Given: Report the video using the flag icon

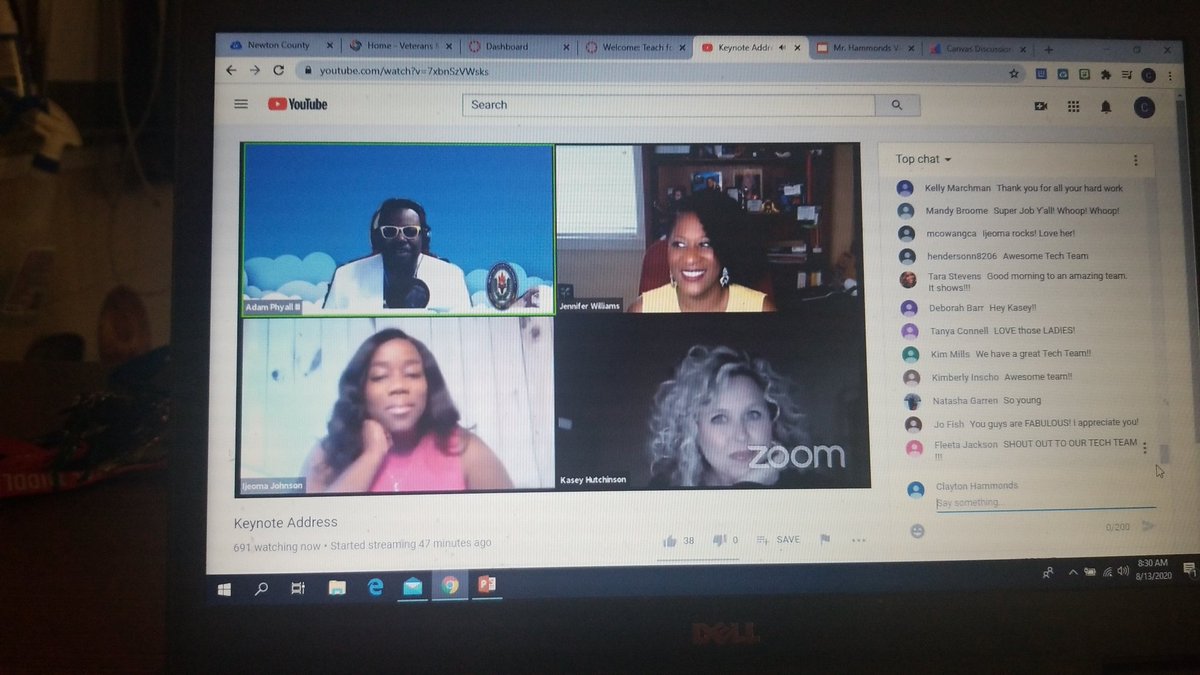Looking at the screenshot, I should coord(823,539).
